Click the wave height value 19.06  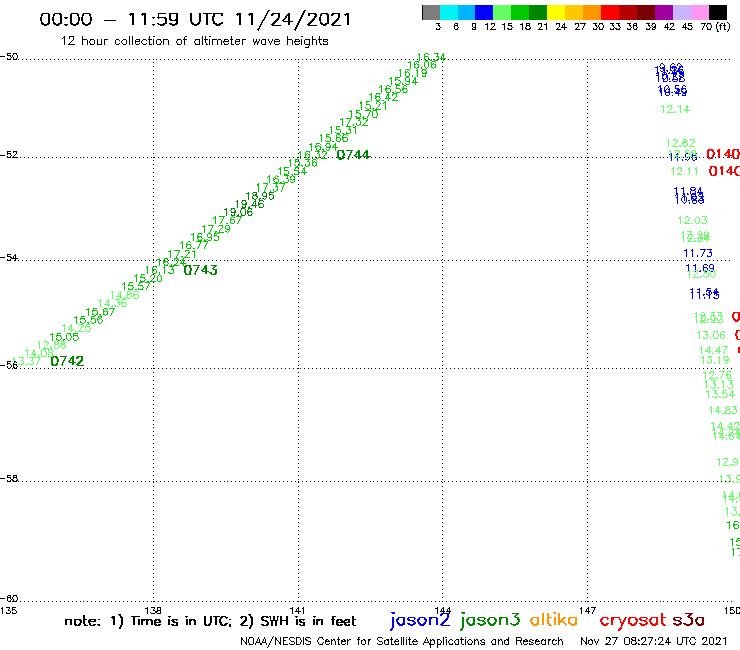[x=238, y=212]
